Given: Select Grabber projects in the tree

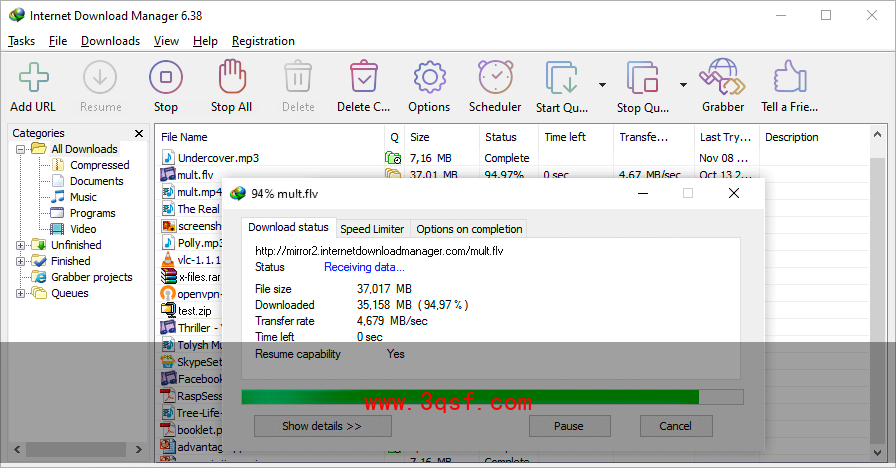Looking at the screenshot, I should (x=91, y=277).
